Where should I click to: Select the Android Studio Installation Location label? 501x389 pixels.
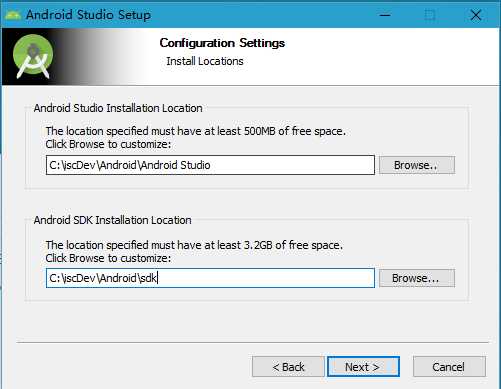(x=118, y=108)
